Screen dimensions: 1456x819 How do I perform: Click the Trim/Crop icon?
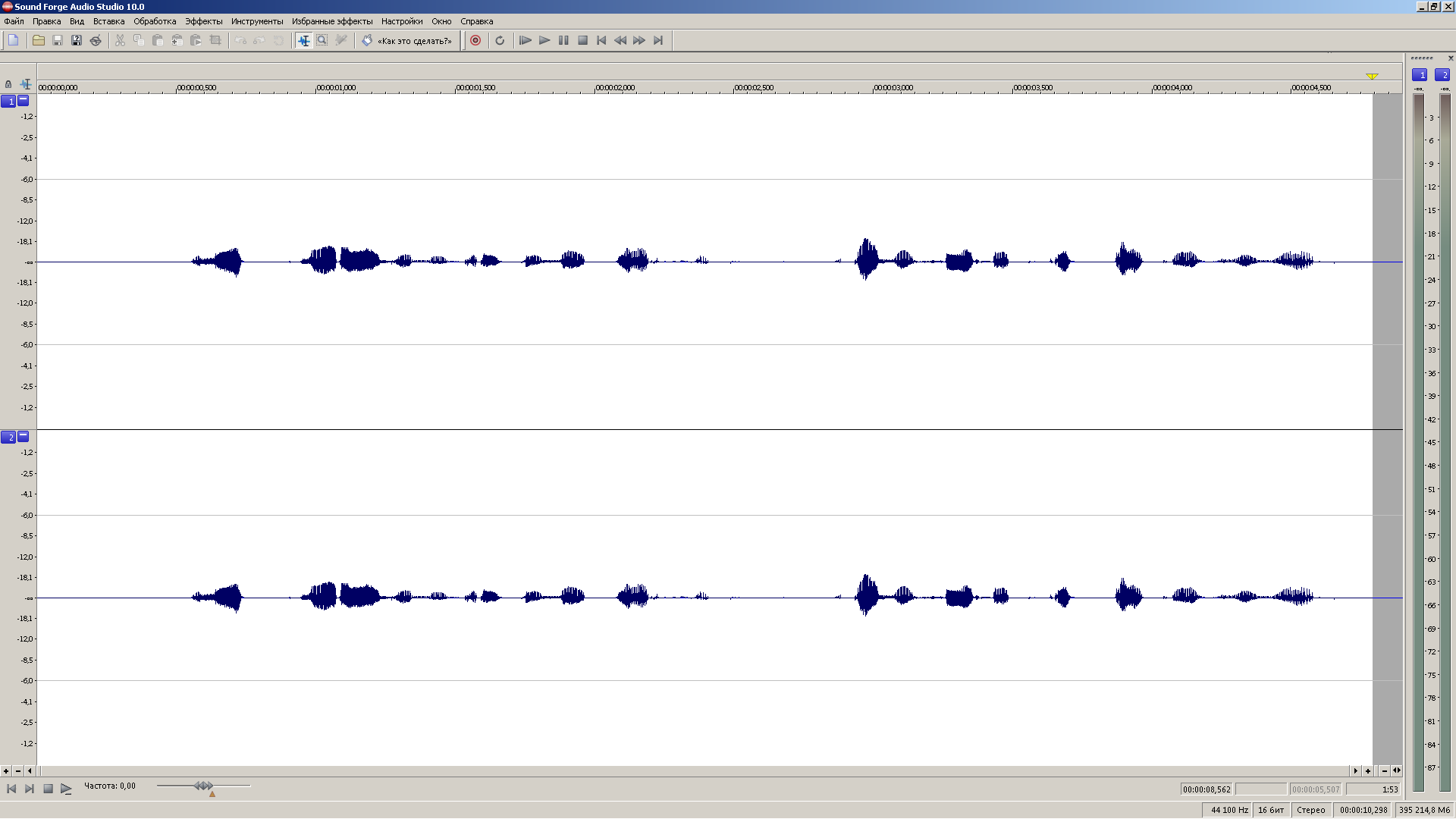click(x=215, y=40)
